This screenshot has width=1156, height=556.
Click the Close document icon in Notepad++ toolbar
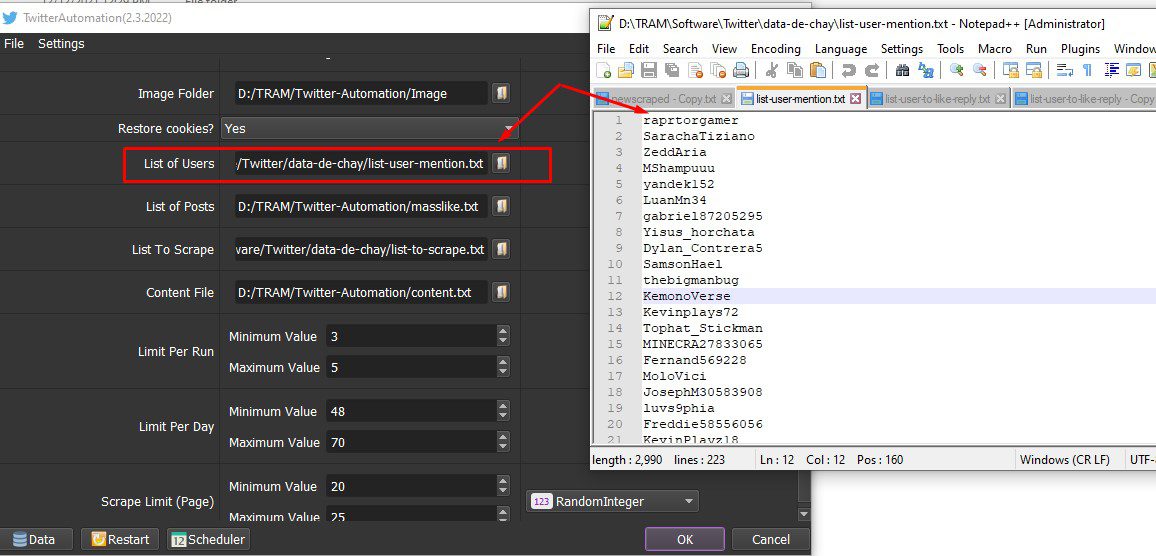point(695,71)
